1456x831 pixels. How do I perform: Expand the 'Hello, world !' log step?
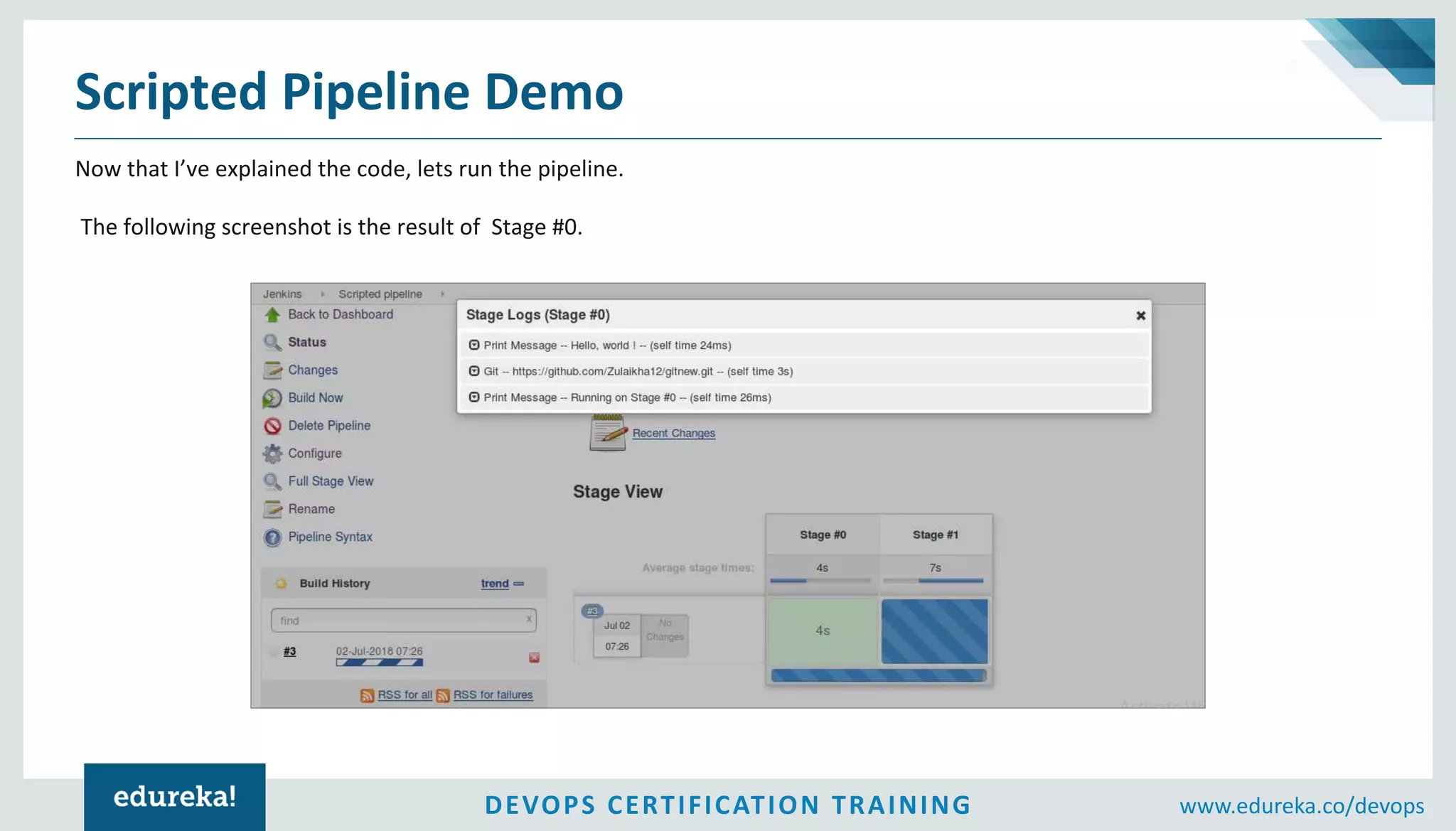474,345
